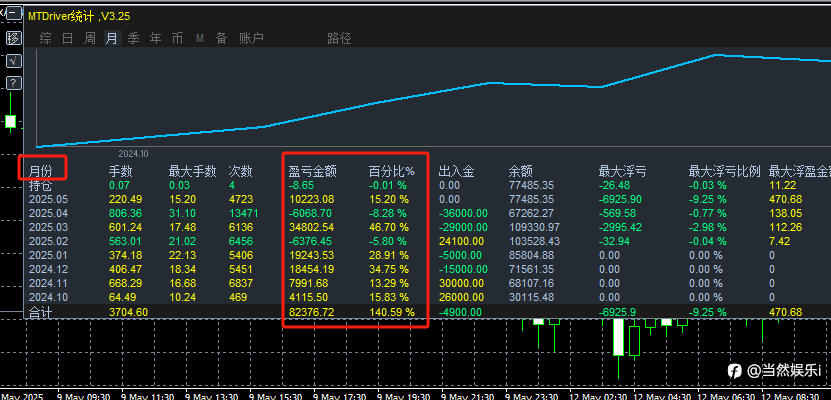Click the 当然娱乐 watermark logo icon
The width and height of the screenshot is (831, 400).
(x=735, y=370)
